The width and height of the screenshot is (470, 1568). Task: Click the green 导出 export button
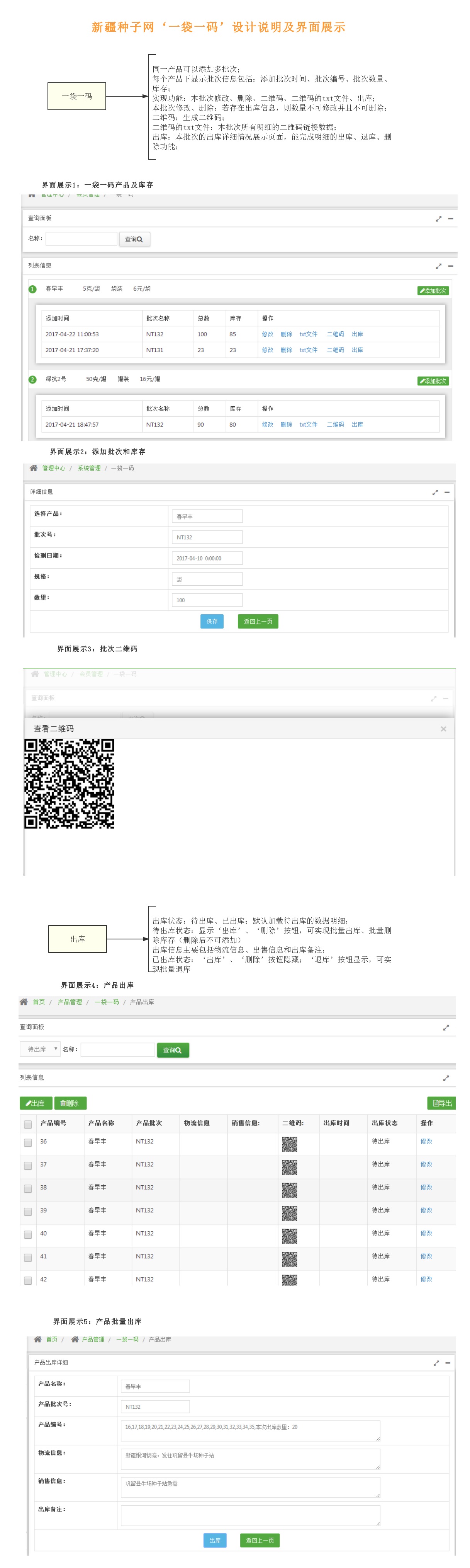point(441,1102)
